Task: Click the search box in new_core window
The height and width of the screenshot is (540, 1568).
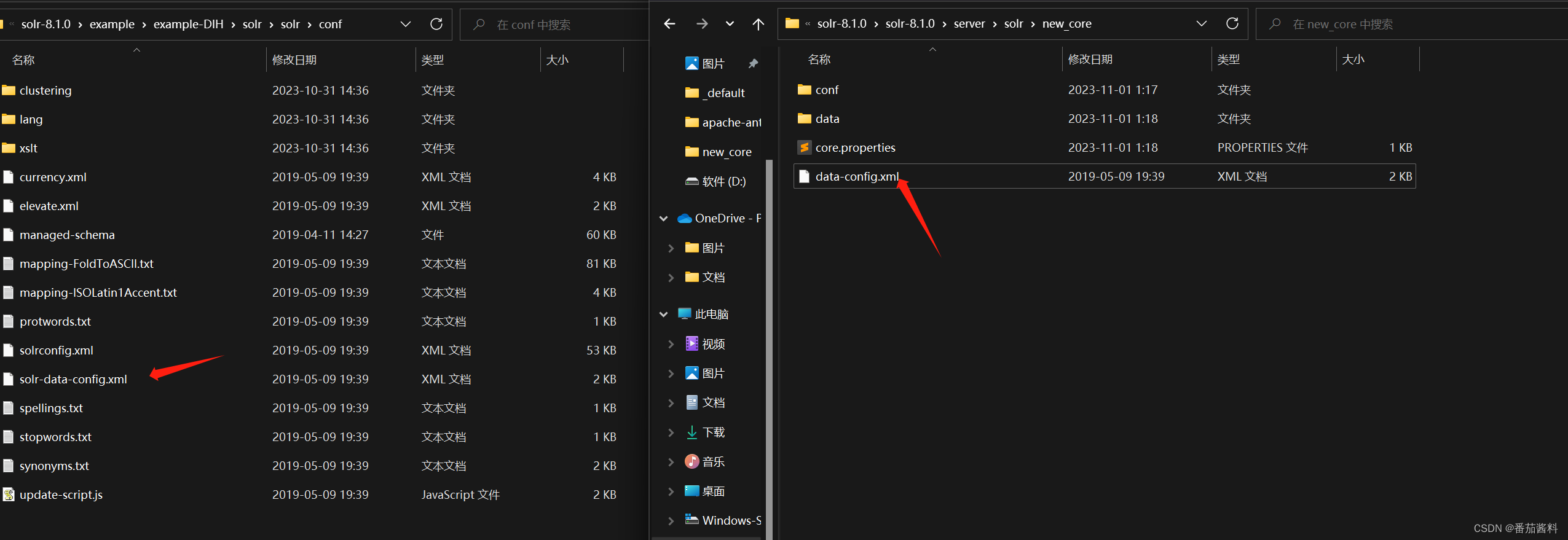Action: (x=1412, y=24)
